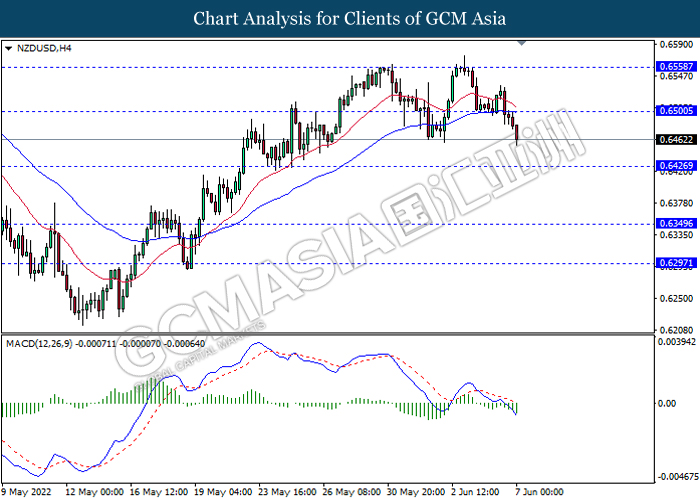The image size is (700, 500).
Task: Click the MACD -0.004675 scale value
Action: click(679, 477)
